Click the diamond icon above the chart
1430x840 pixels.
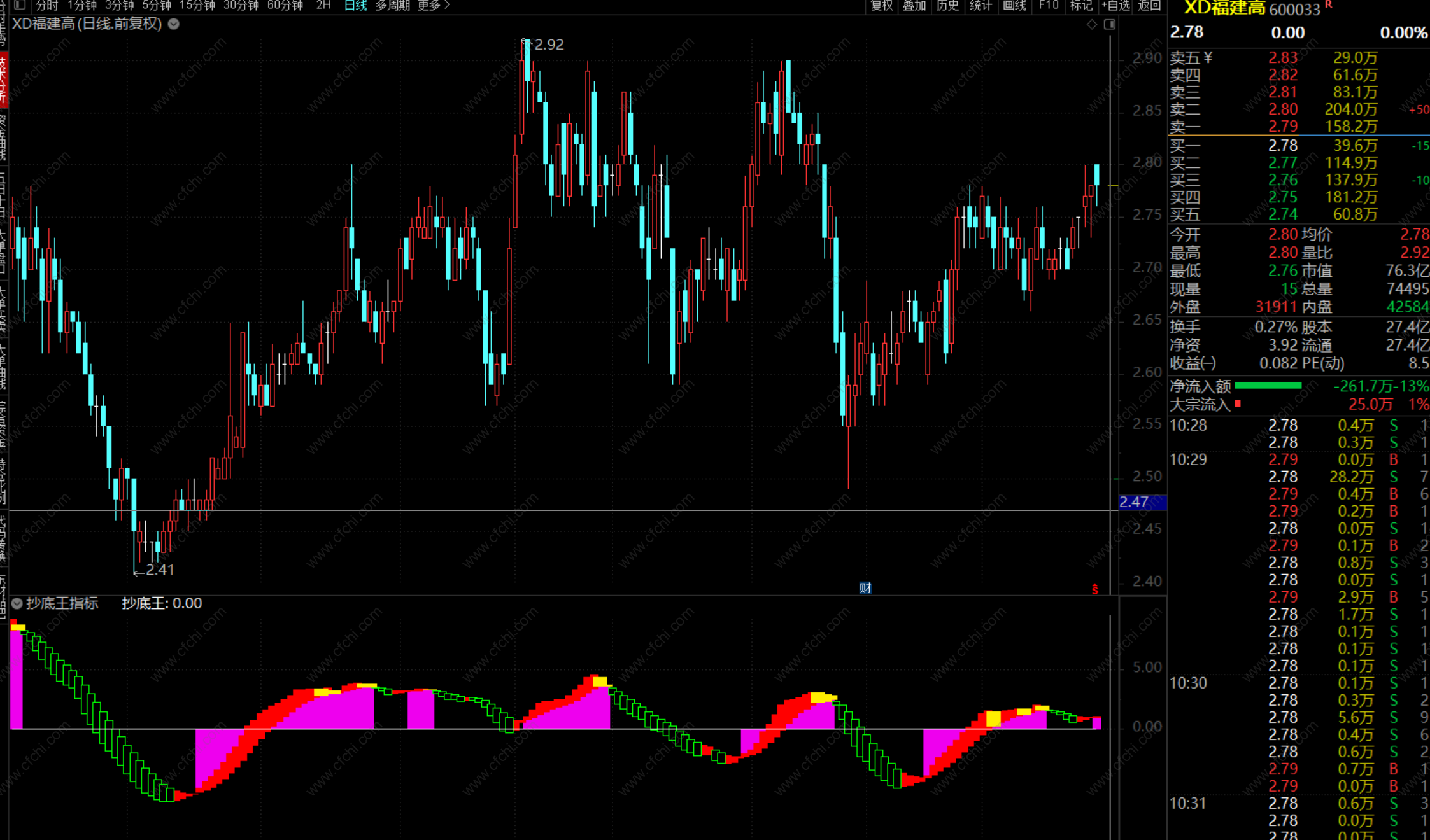(1092, 24)
